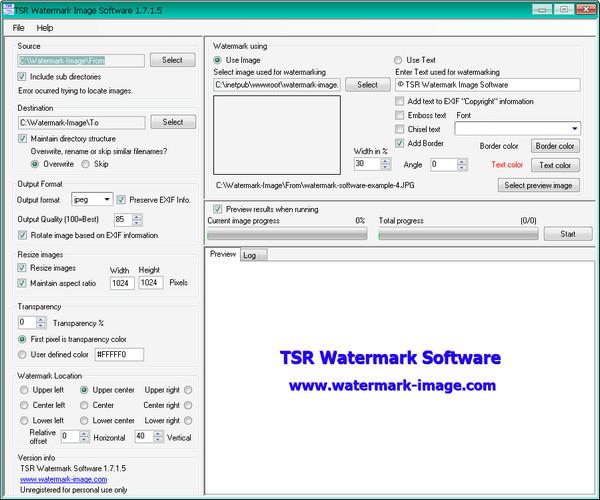Click the red Text color label

pyautogui.click(x=507, y=164)
